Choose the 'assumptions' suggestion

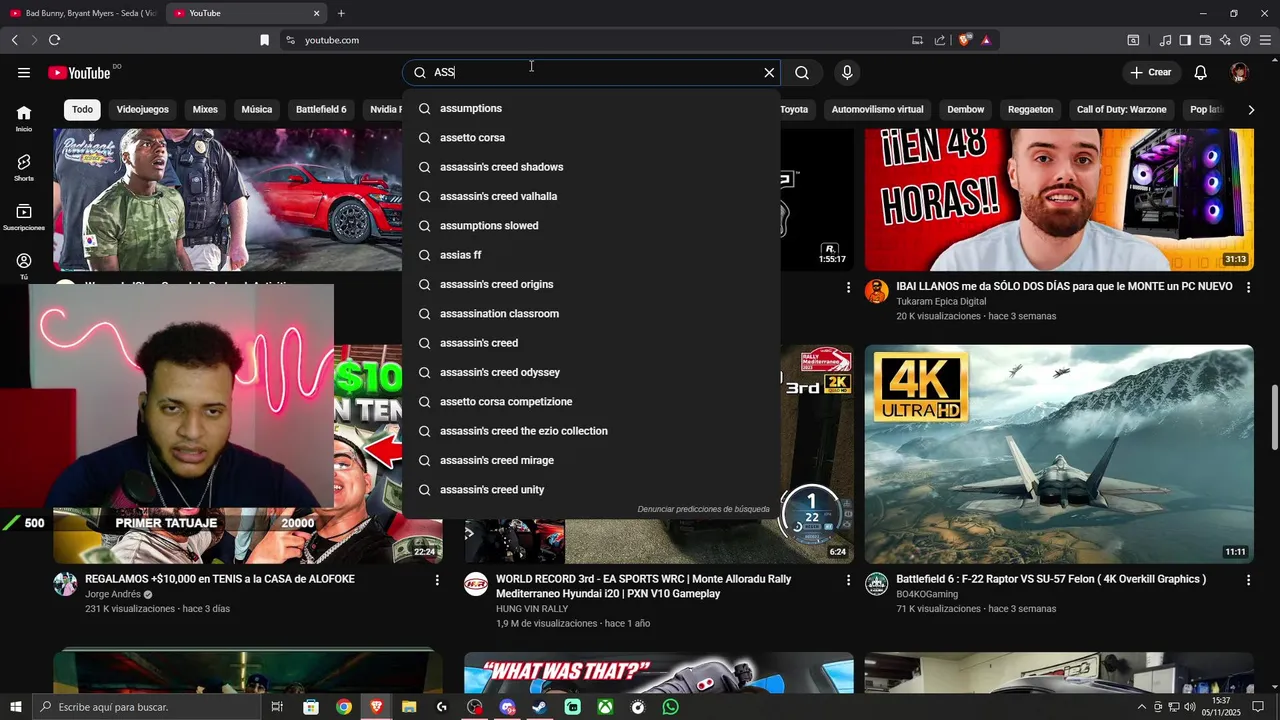[x=591, y=108]
